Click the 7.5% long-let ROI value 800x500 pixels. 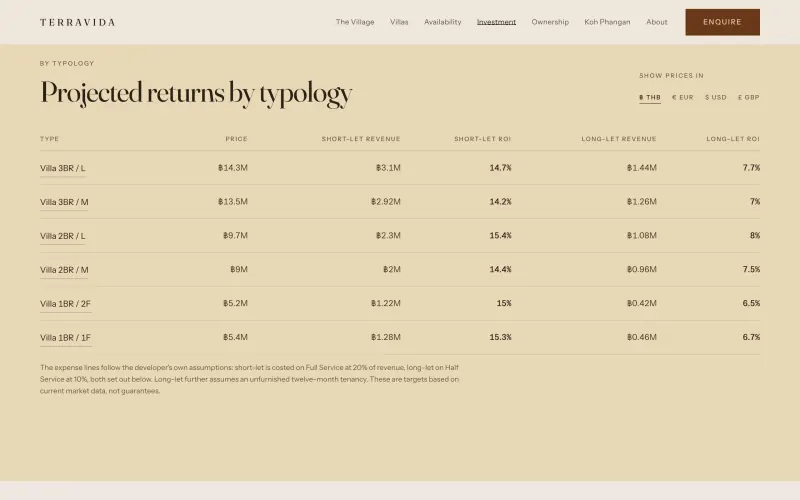(x=752, y=269)
